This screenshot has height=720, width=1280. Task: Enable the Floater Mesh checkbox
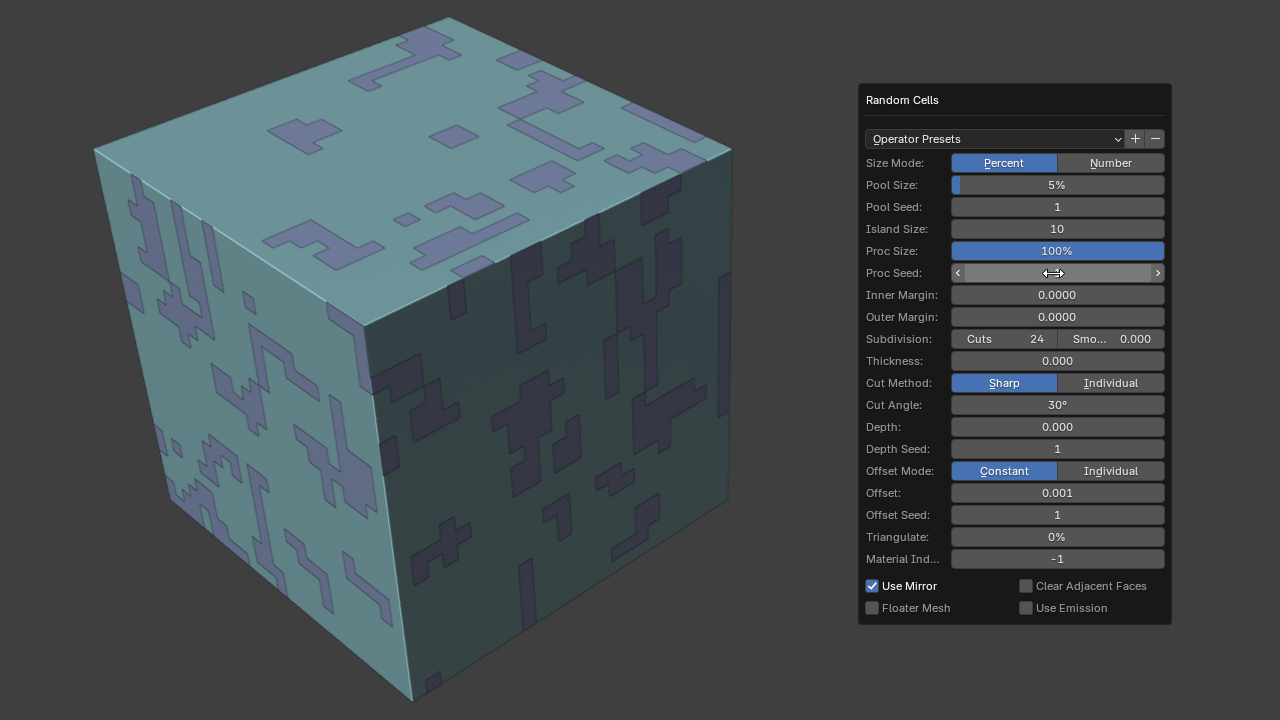[x=872, y=608]
